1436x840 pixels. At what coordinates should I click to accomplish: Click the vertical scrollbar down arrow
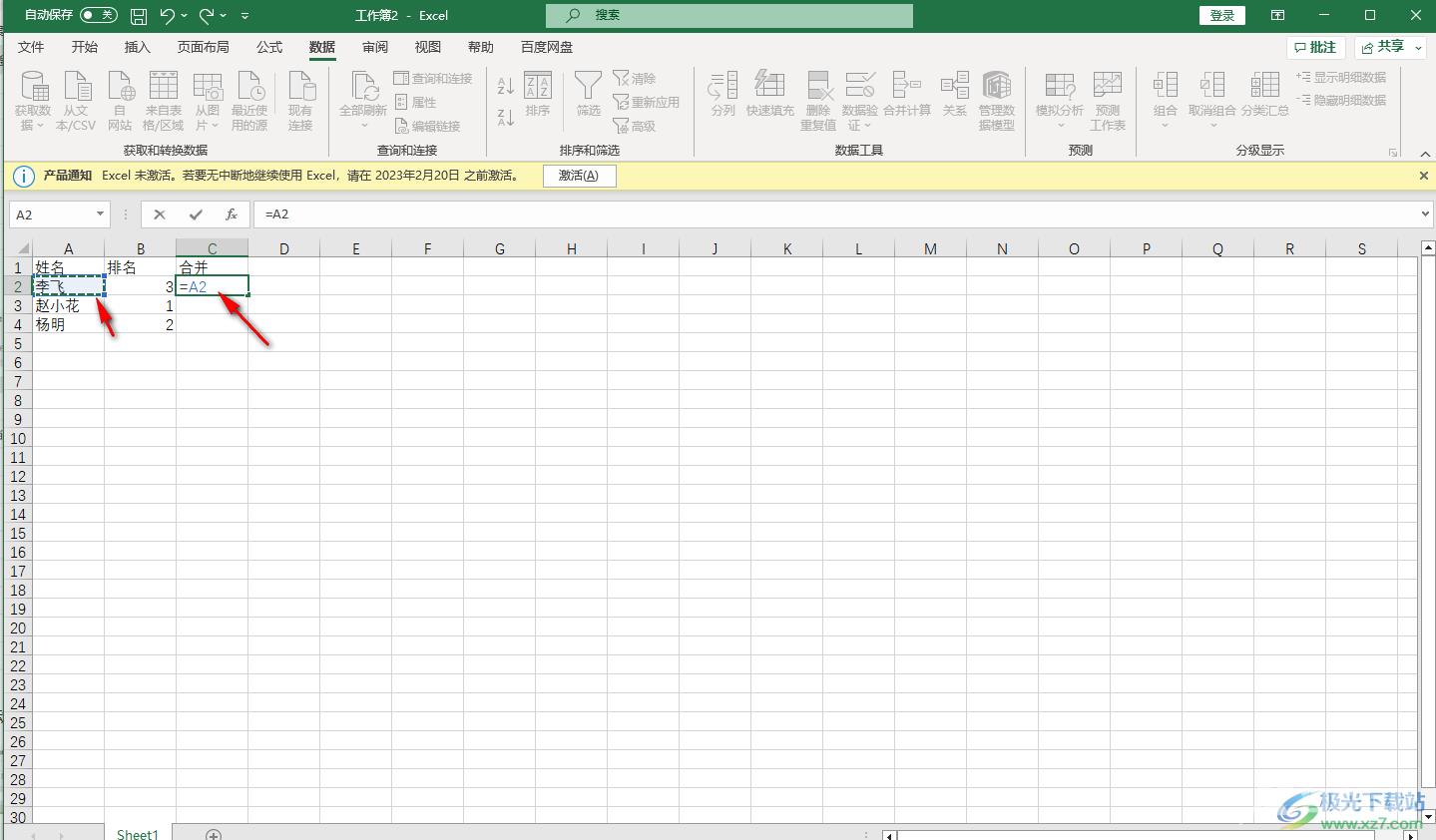(x=1427, y=816)
